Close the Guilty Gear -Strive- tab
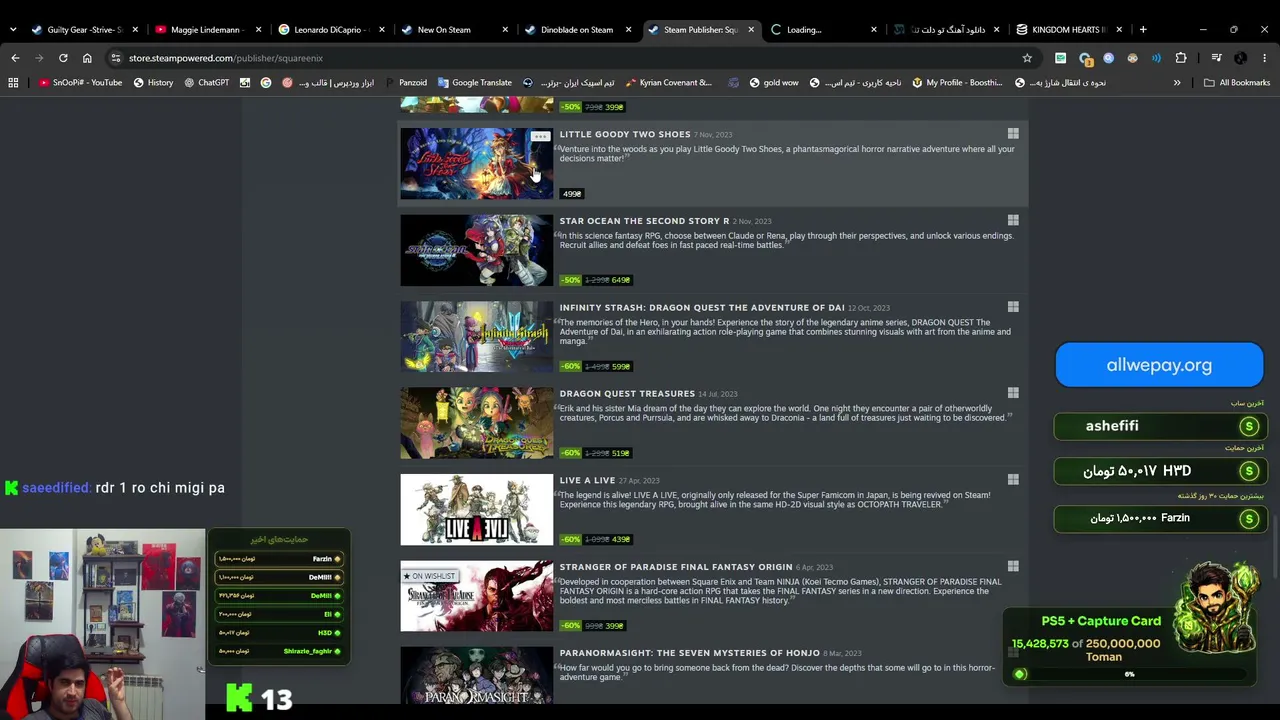 pyautogui.click(x=135, y=30)
